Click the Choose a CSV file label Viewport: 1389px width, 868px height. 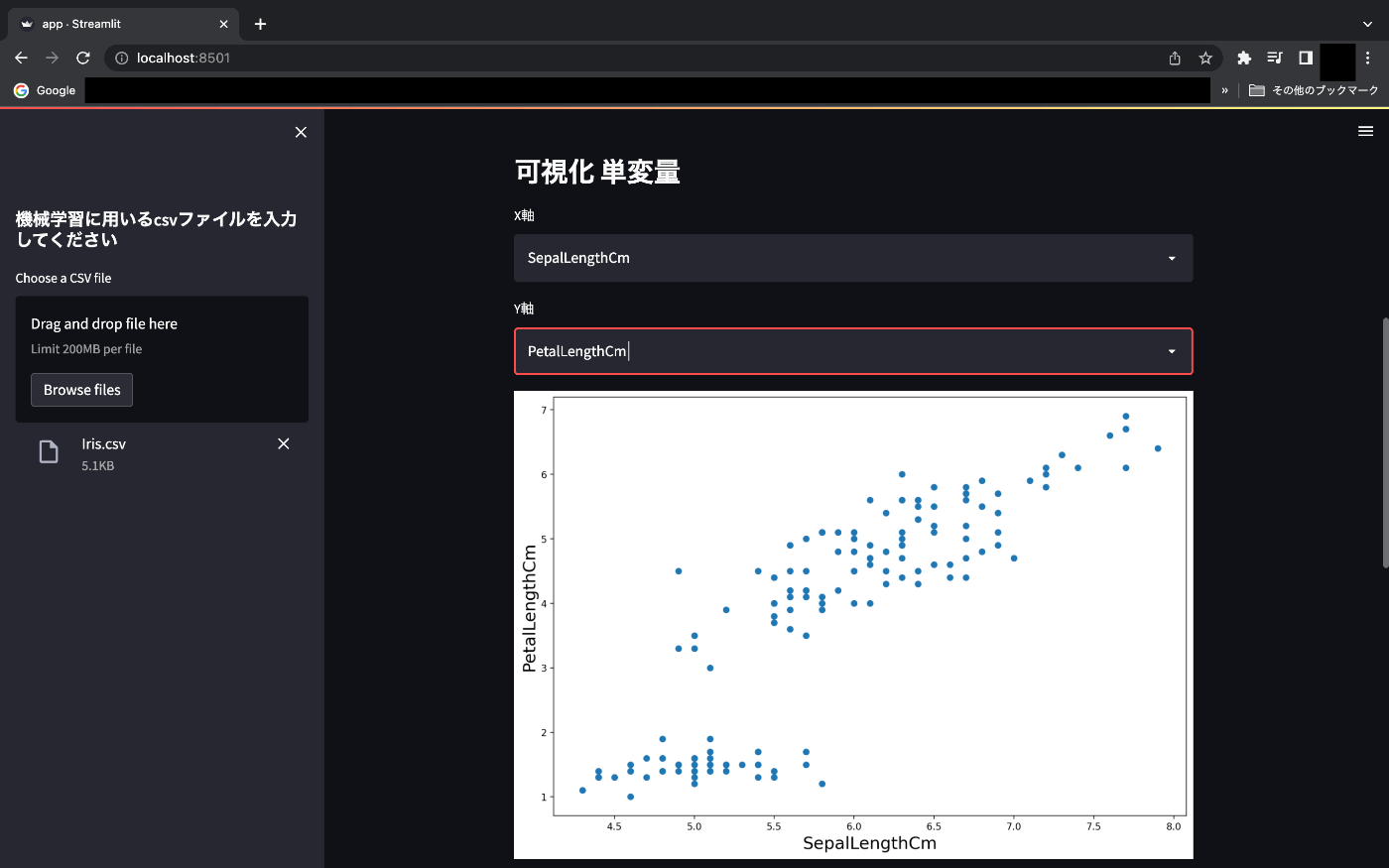tap(63, 278)
